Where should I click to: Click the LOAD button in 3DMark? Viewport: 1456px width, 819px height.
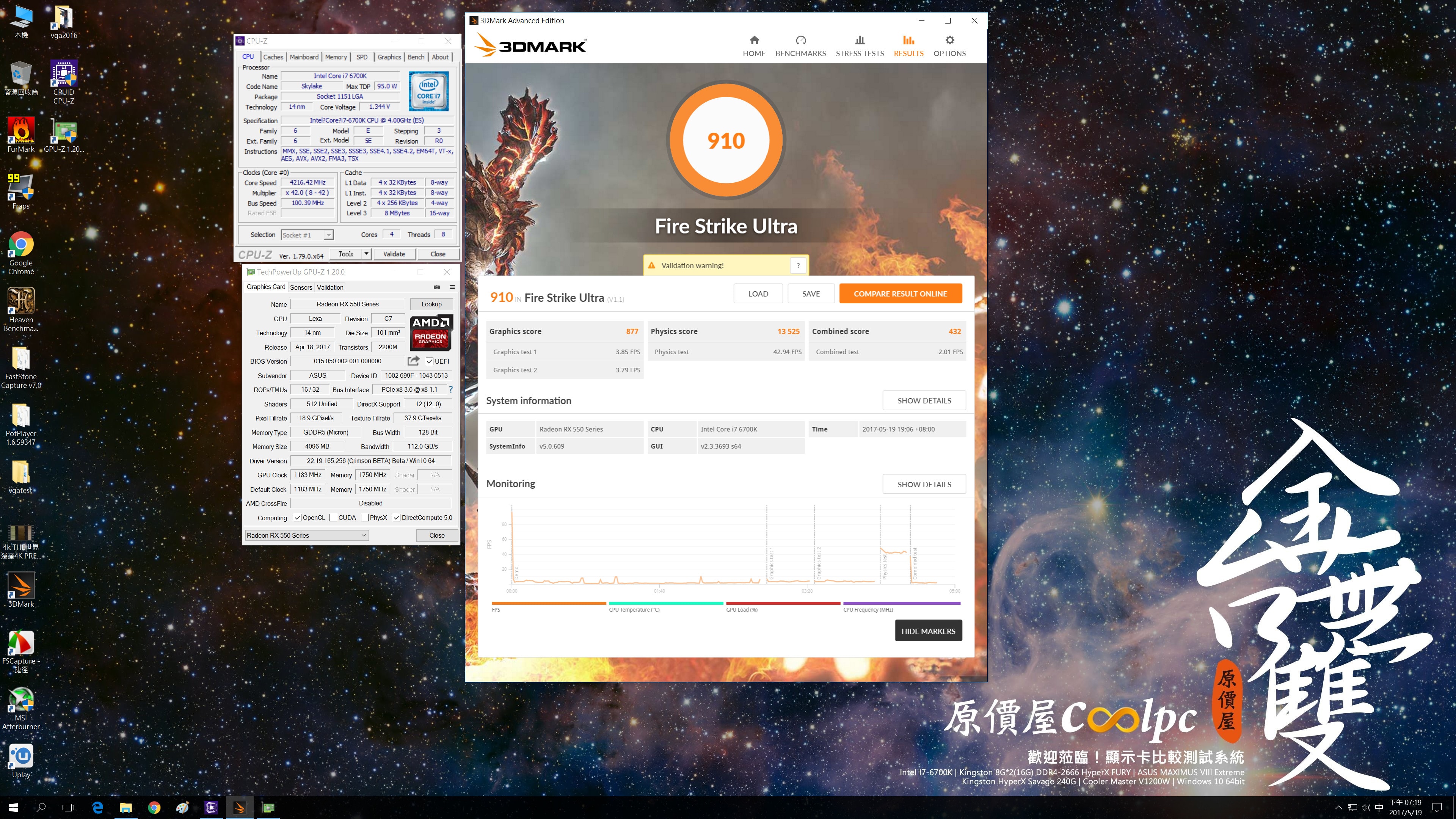point(758,293)
